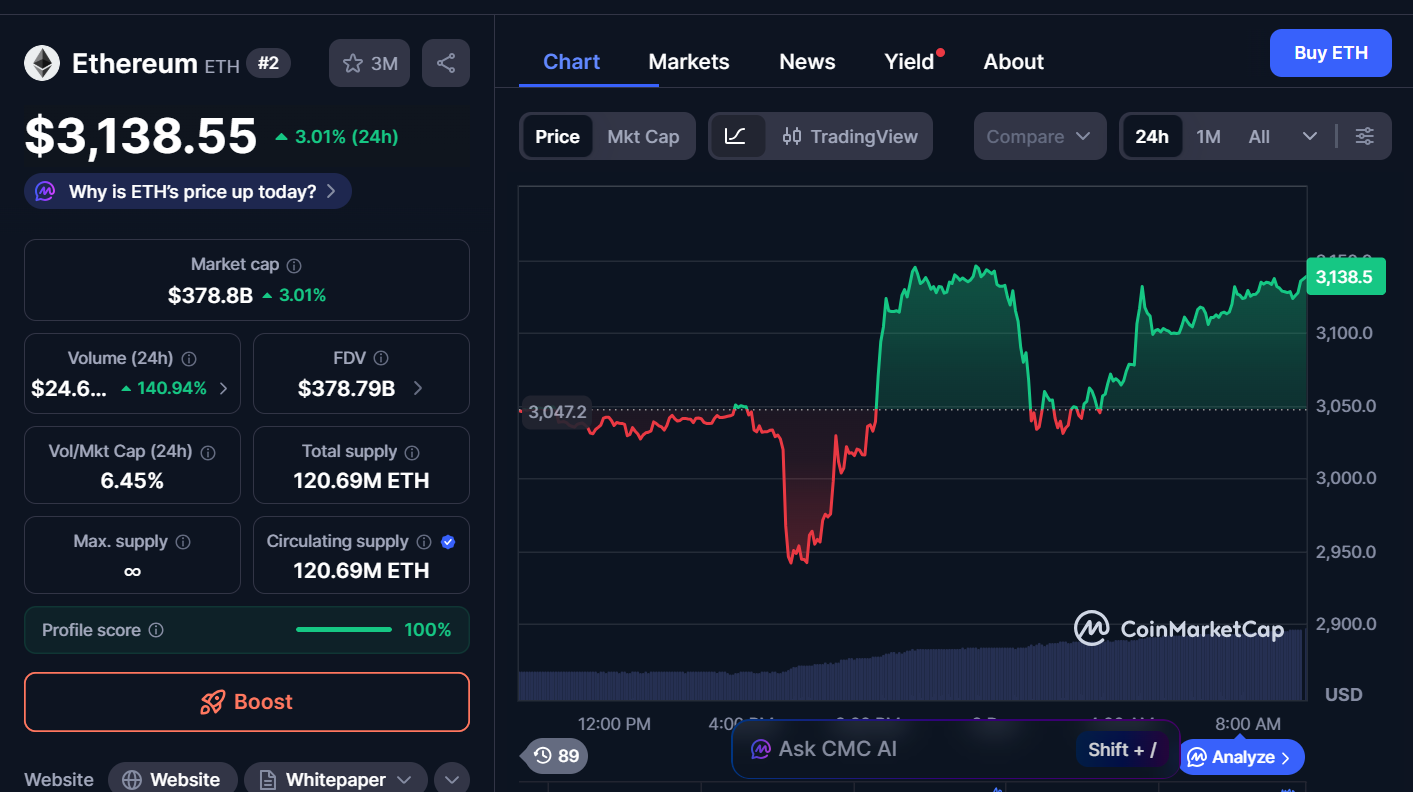Screen dimensions: 1413x792
Task: Open chart settings via the sliders icon
Action: [x=1364, y=136]
